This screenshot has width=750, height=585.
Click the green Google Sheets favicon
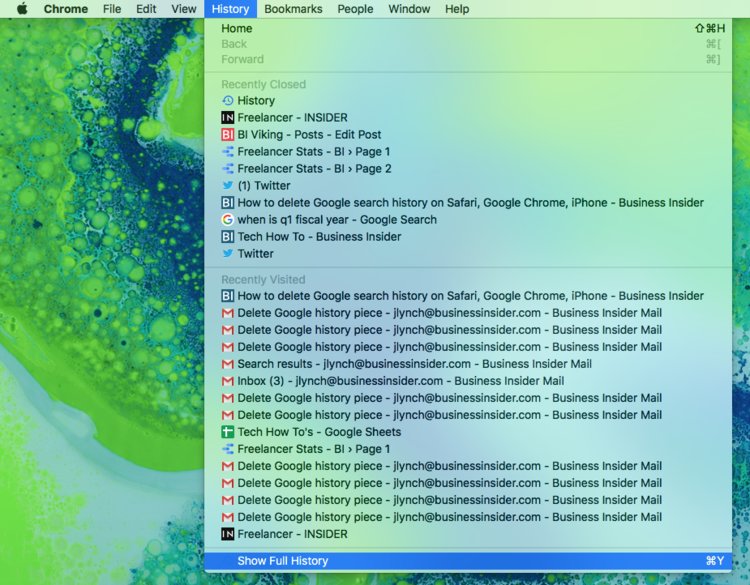[227, 432]
